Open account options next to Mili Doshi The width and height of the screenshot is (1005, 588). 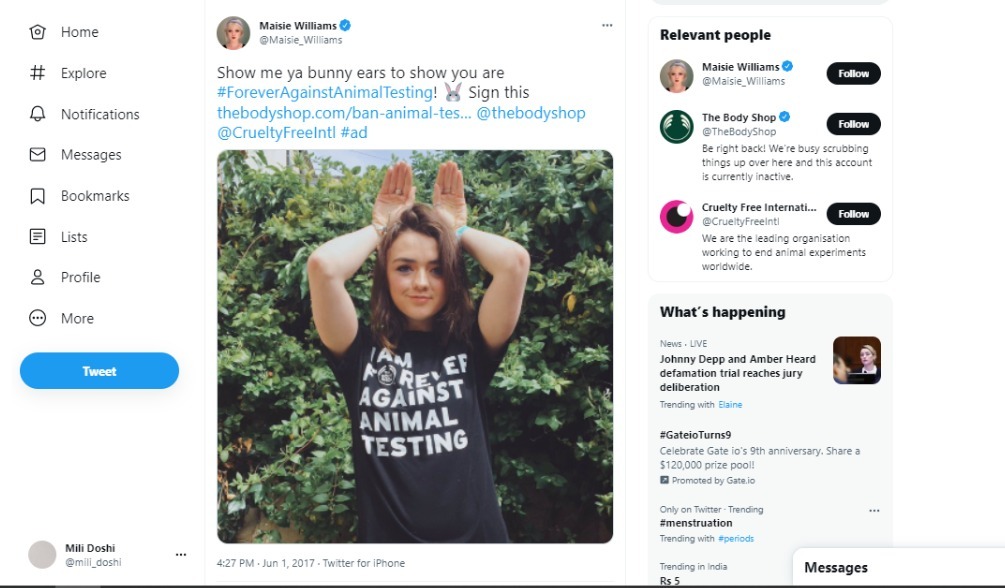coord(181,554)
